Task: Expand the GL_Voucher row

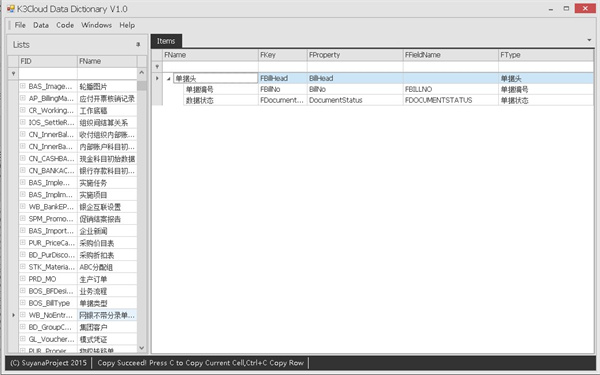Action: click(x=23, y=339)
